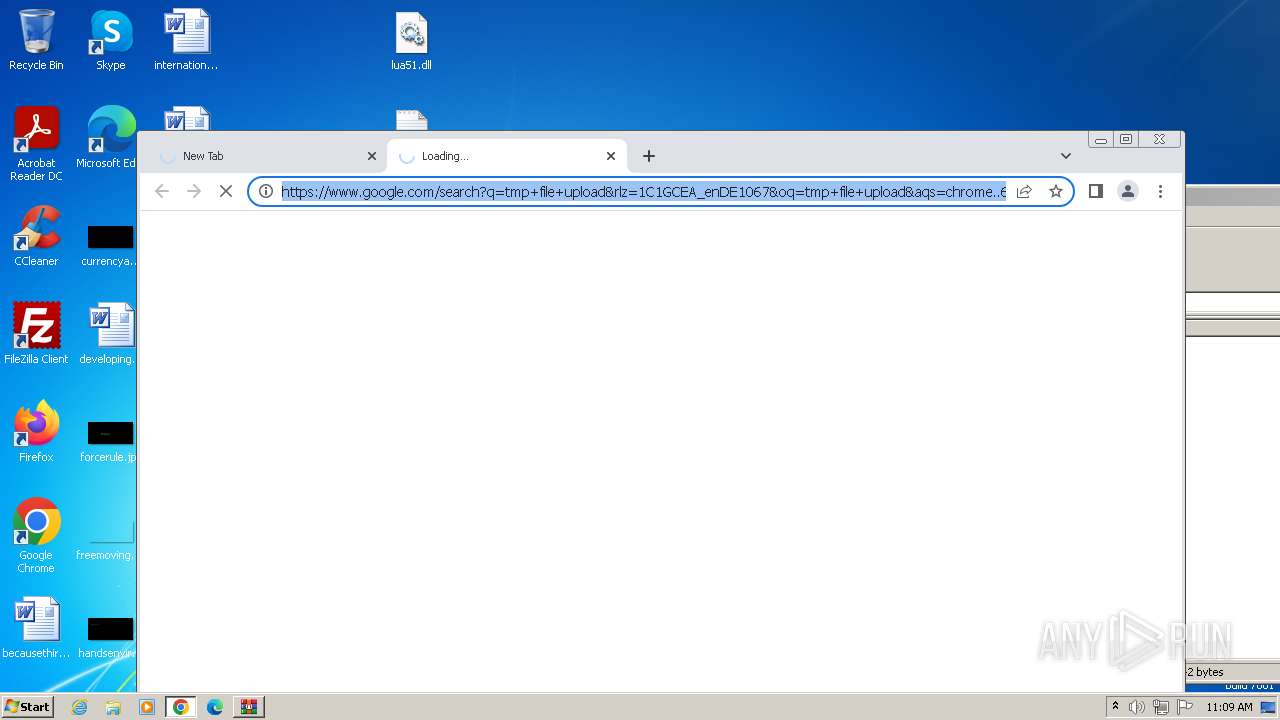This screenshot has width=1280, height=720.
Task: Show hidden system tray icons
Action: point(1115,707)
